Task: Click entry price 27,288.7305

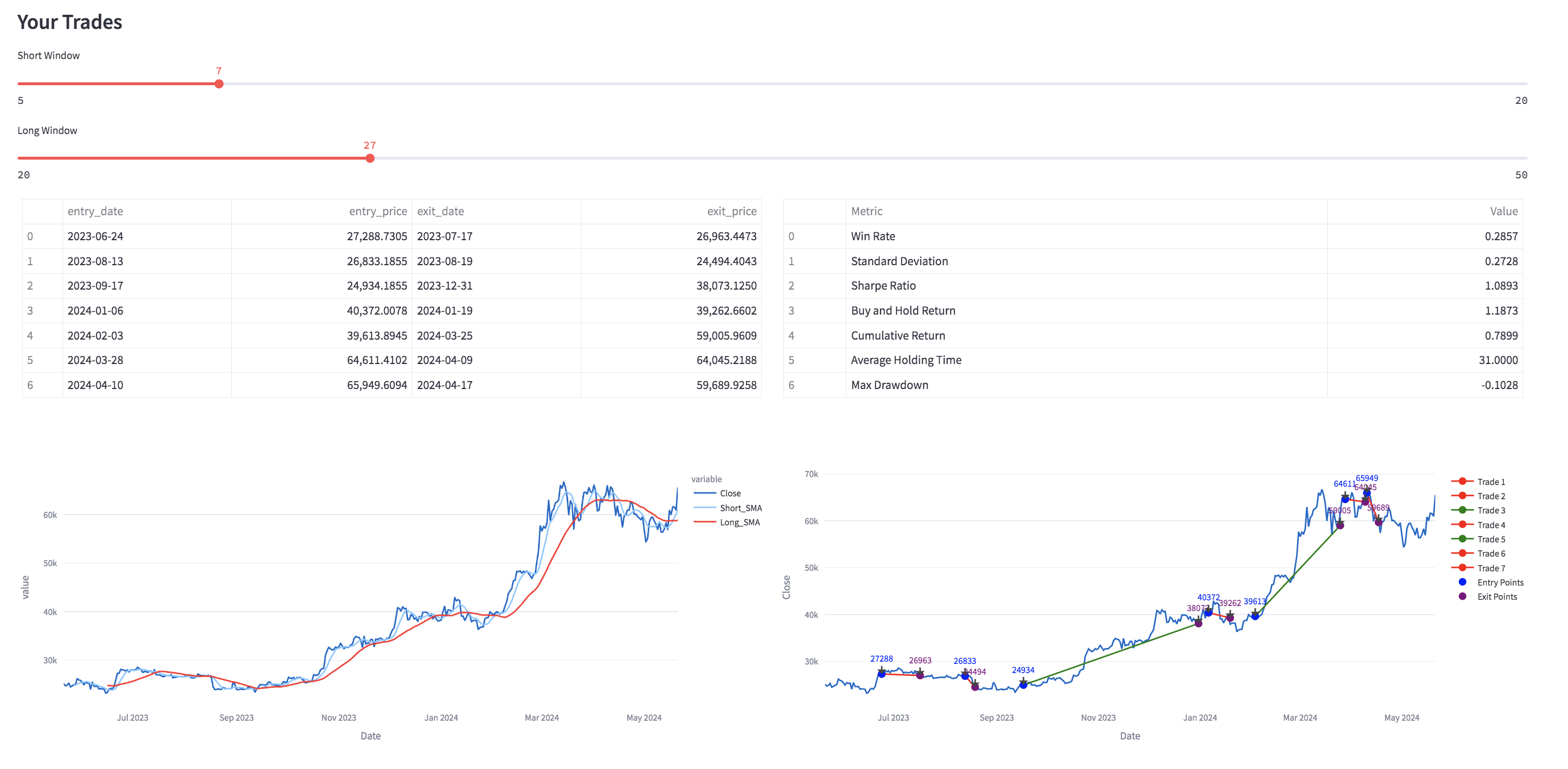Action: (322, 236)
